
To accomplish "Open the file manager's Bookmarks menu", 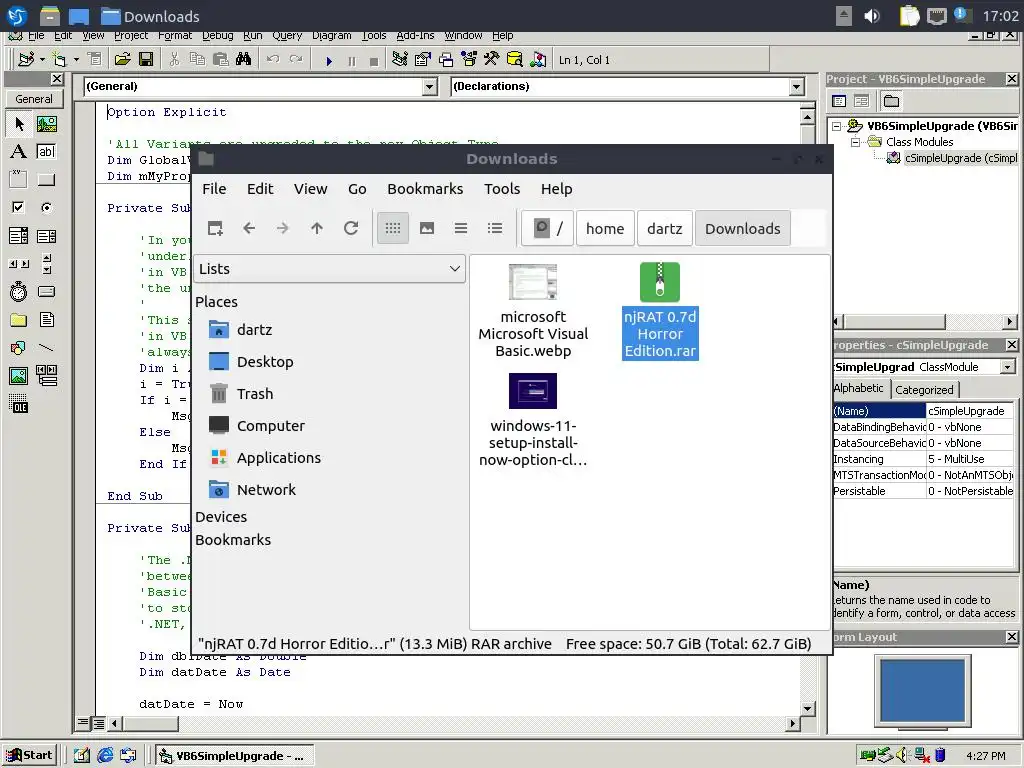I will (x=425, y=189).
